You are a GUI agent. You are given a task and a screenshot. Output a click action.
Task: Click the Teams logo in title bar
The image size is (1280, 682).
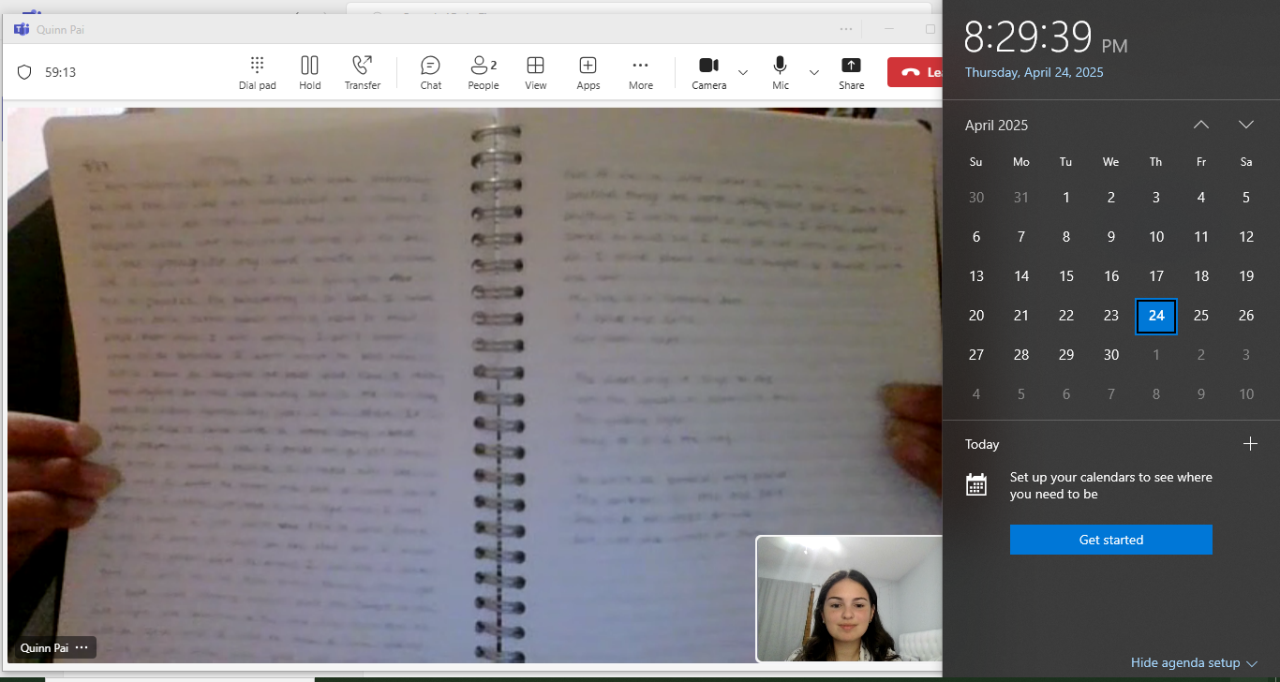point(21,29)
